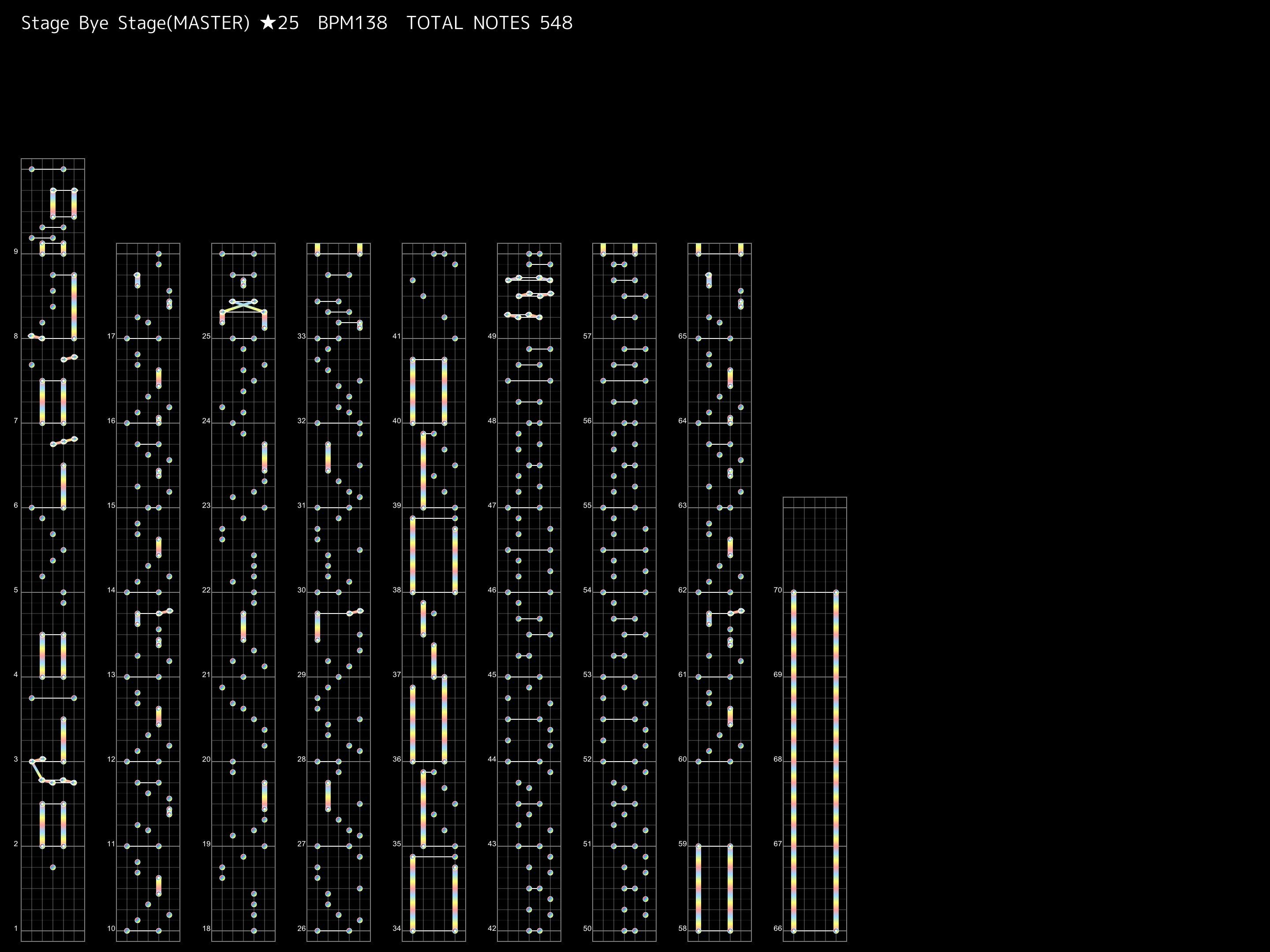Click the top-left tap note above measure 9

coord(32,169)
